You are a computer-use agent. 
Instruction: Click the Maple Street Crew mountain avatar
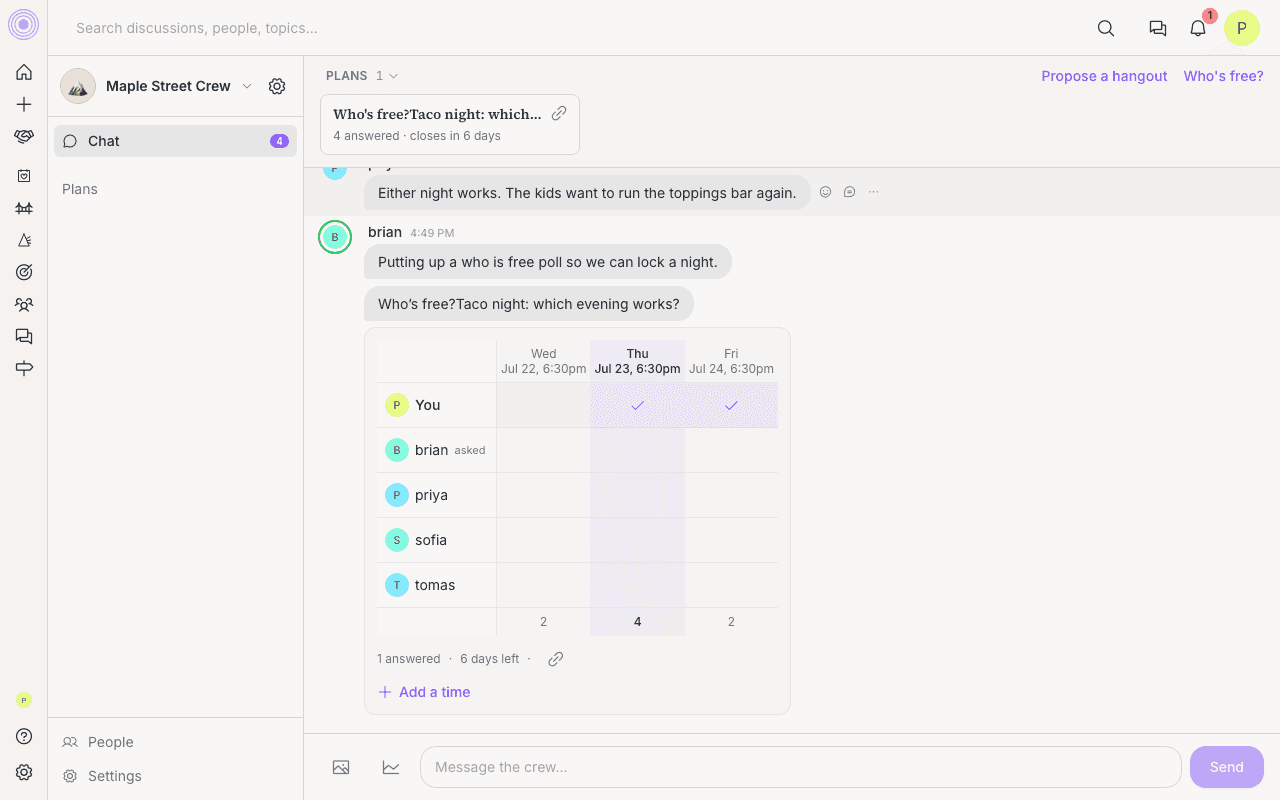pos(78,86)
